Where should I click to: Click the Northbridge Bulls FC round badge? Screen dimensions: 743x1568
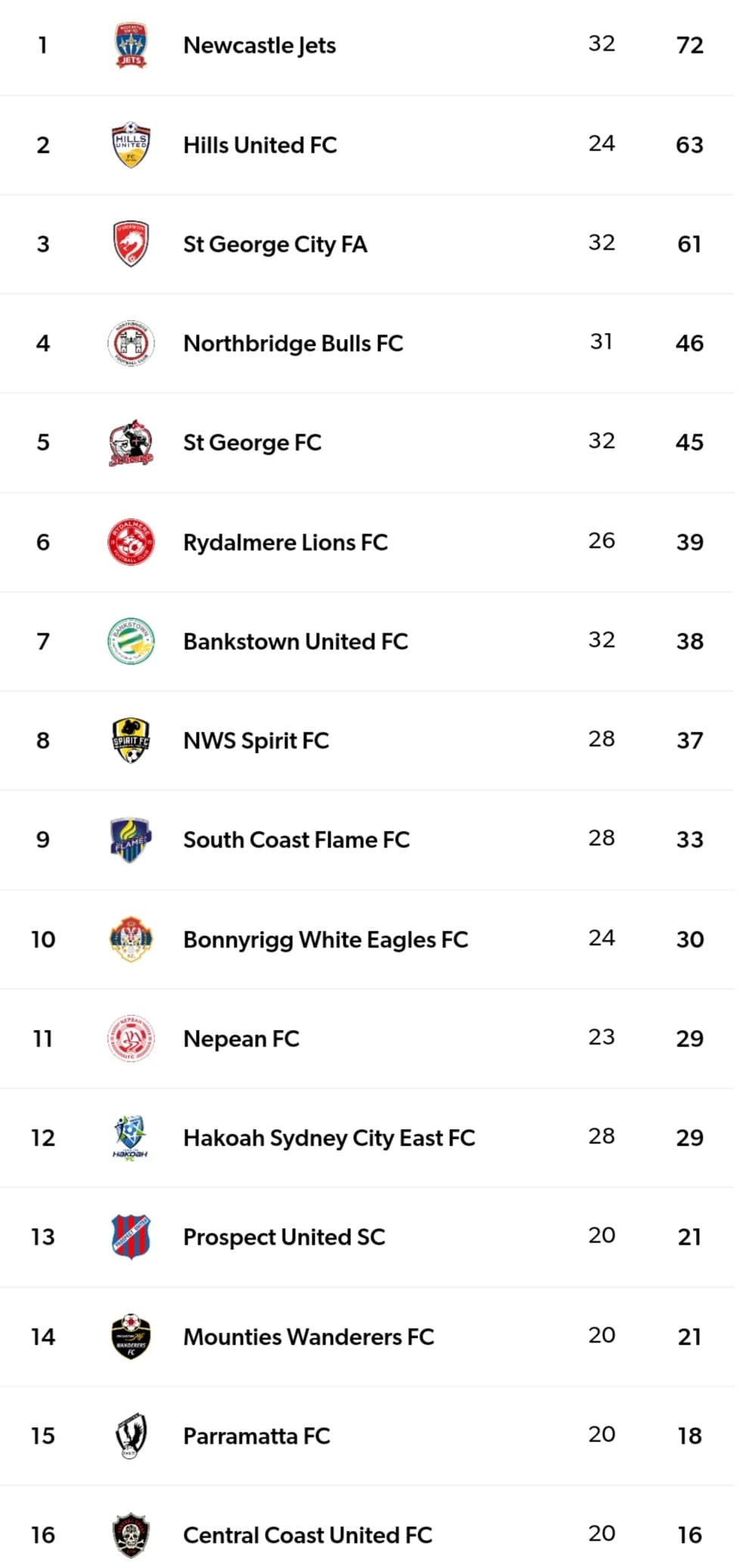click(x=131, y=344)
